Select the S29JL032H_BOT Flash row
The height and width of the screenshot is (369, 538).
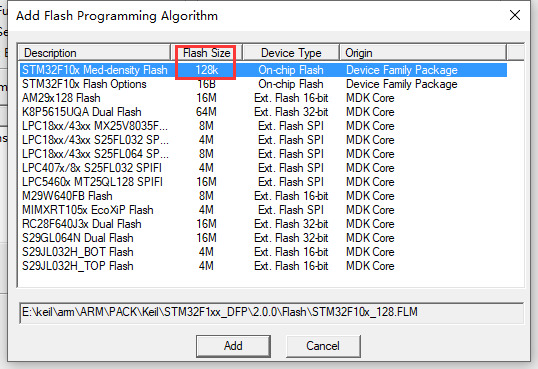click(x=263, y=252)
